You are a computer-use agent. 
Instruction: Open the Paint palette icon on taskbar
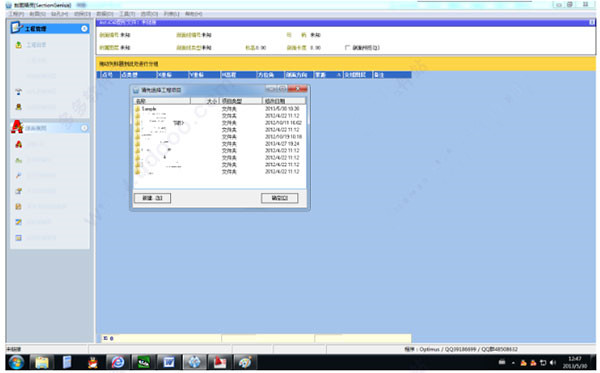[245, 362]
